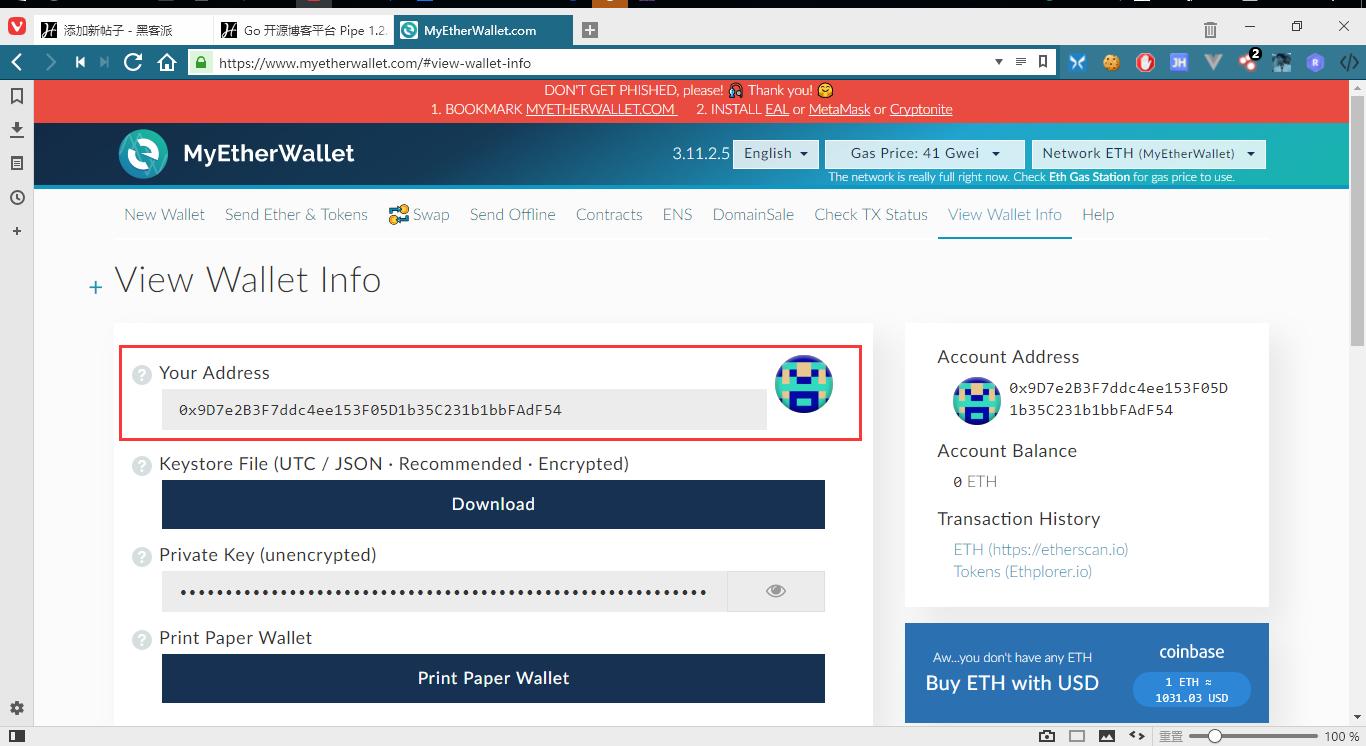Open the extension with badge 2
Screen dimensions: 1366x746
(1248, 62)
